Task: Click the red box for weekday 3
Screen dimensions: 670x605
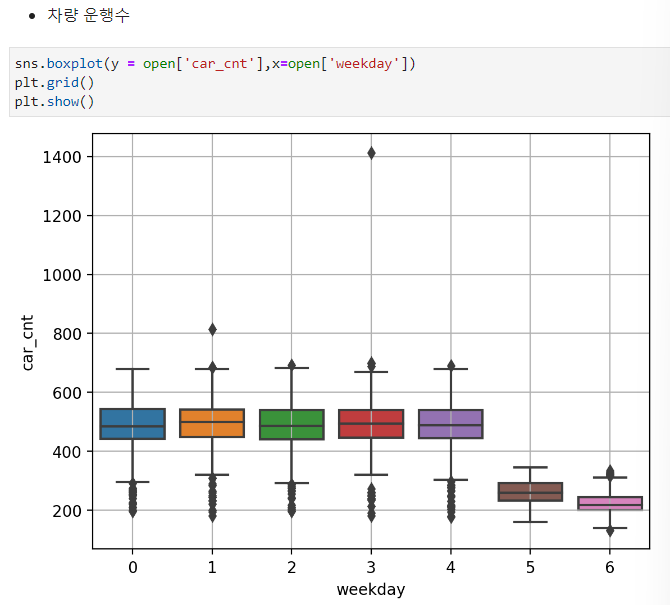Action: [371, 424]
